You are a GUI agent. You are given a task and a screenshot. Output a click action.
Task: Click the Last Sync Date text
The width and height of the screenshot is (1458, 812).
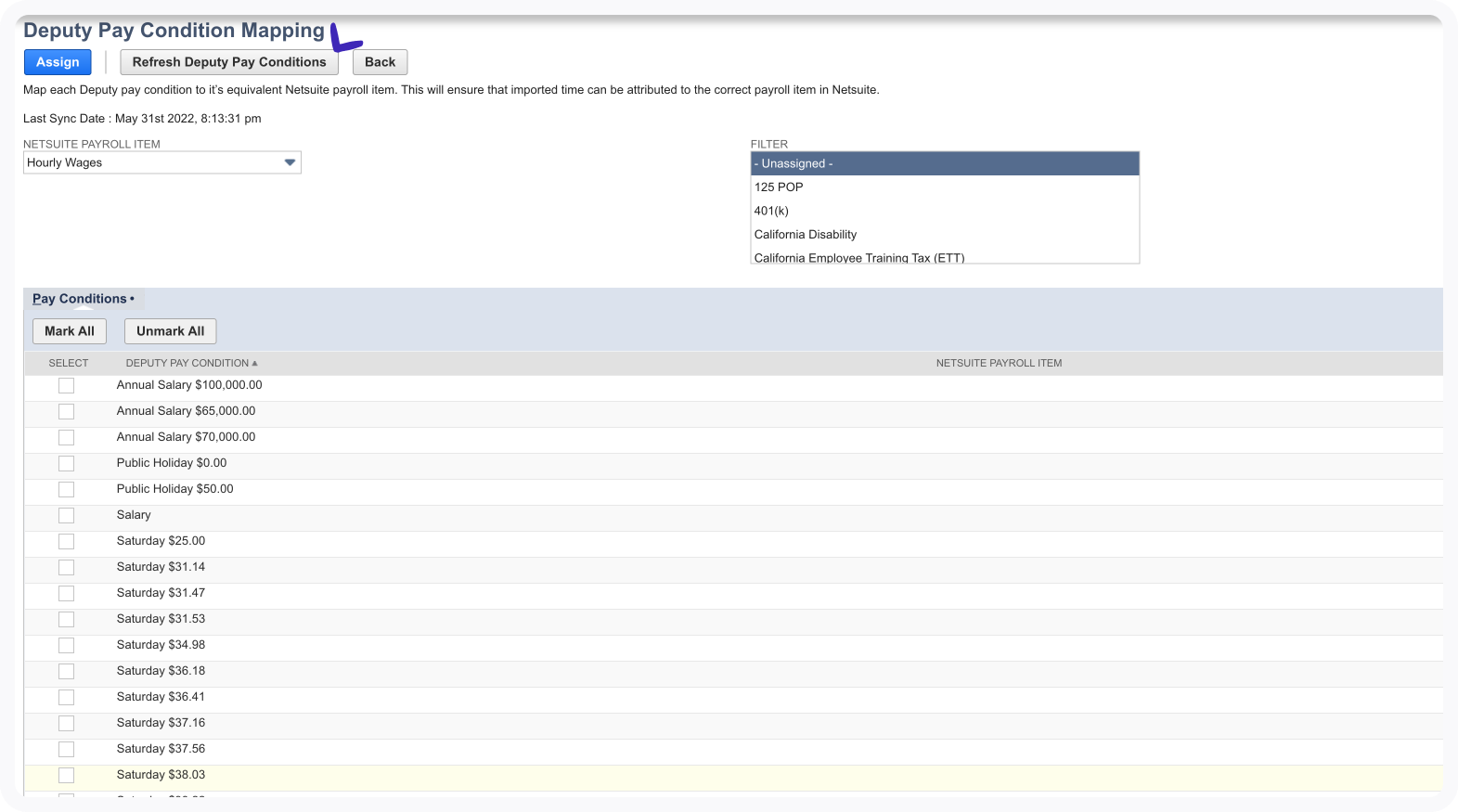[142, 119]
